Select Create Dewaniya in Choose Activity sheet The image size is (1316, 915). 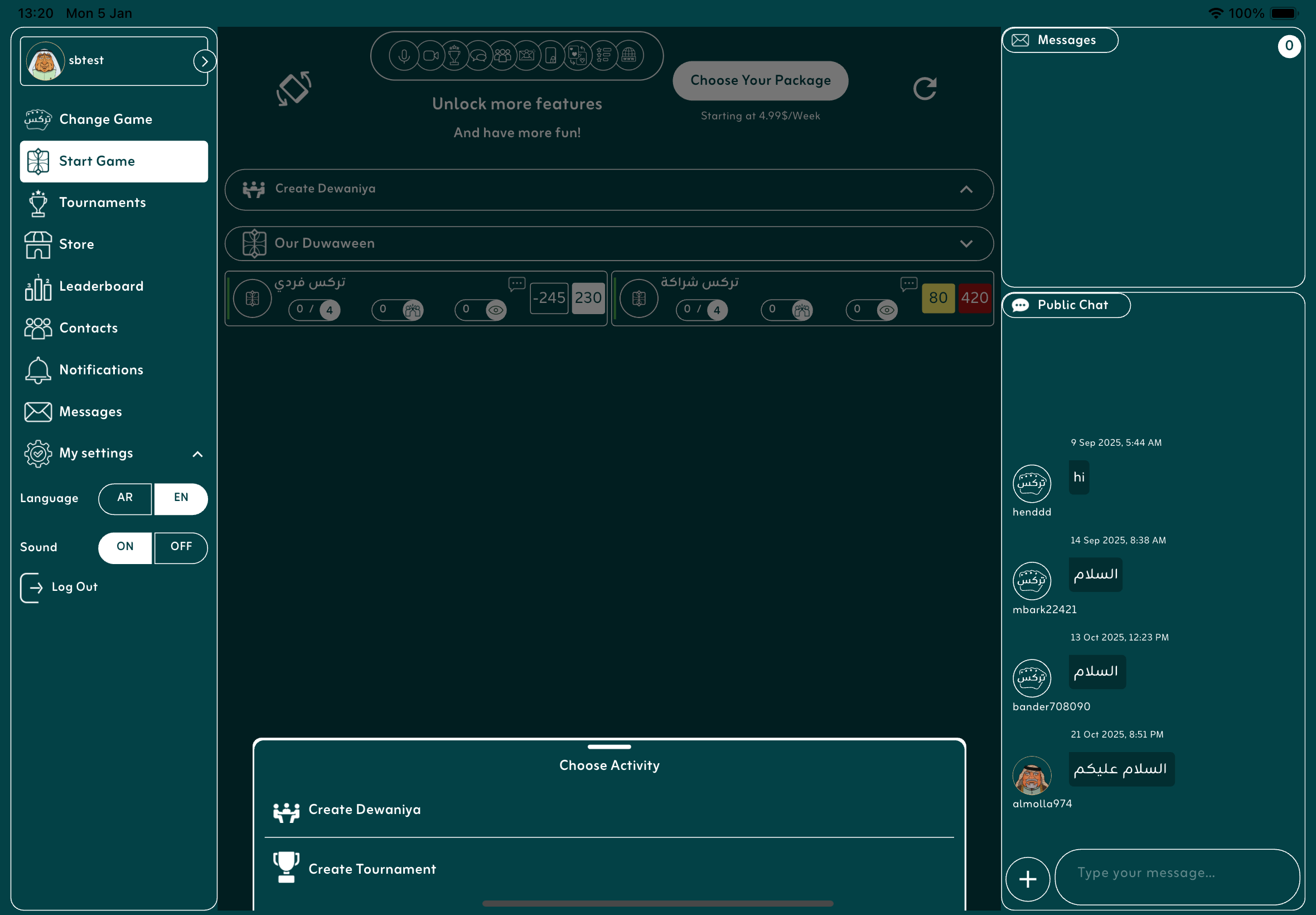(364, 809)
